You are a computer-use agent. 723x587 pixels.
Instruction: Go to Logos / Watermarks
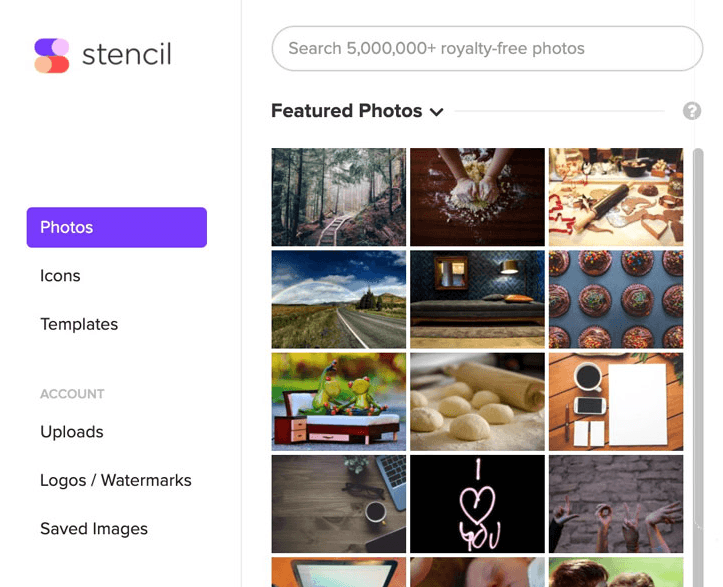click(x=116, y=480)
